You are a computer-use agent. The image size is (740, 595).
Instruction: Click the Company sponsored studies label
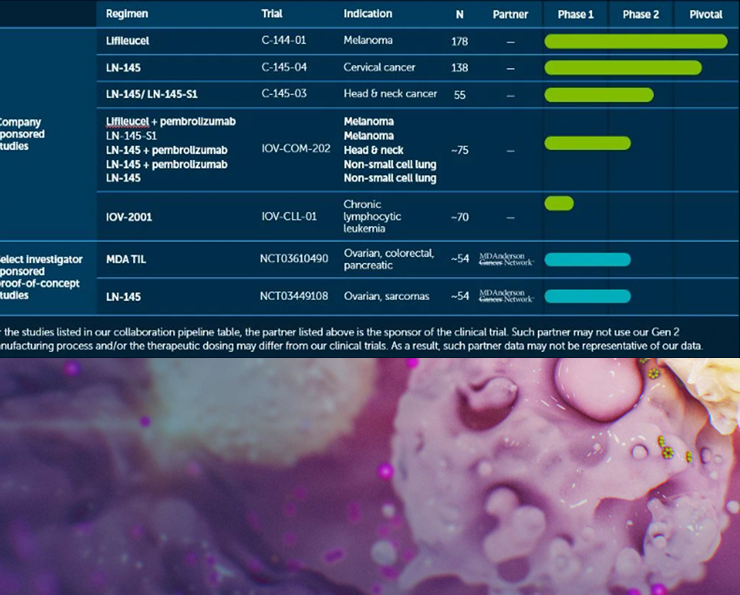tap(22, 134)
